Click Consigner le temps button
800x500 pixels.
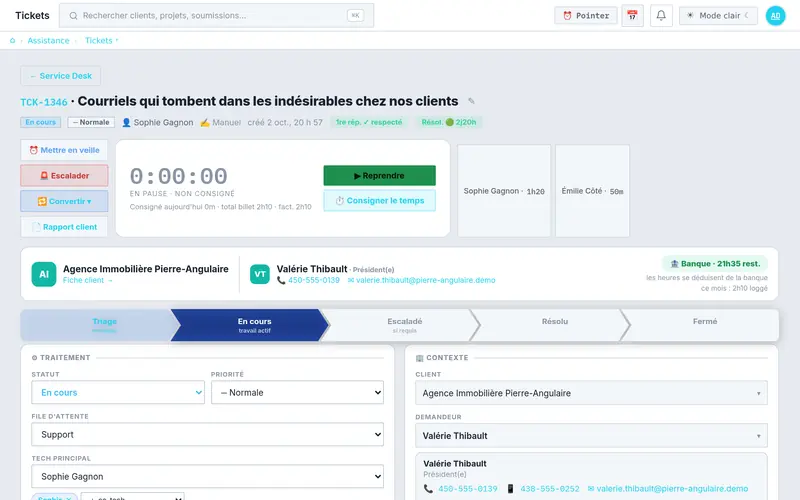point(380,201)
